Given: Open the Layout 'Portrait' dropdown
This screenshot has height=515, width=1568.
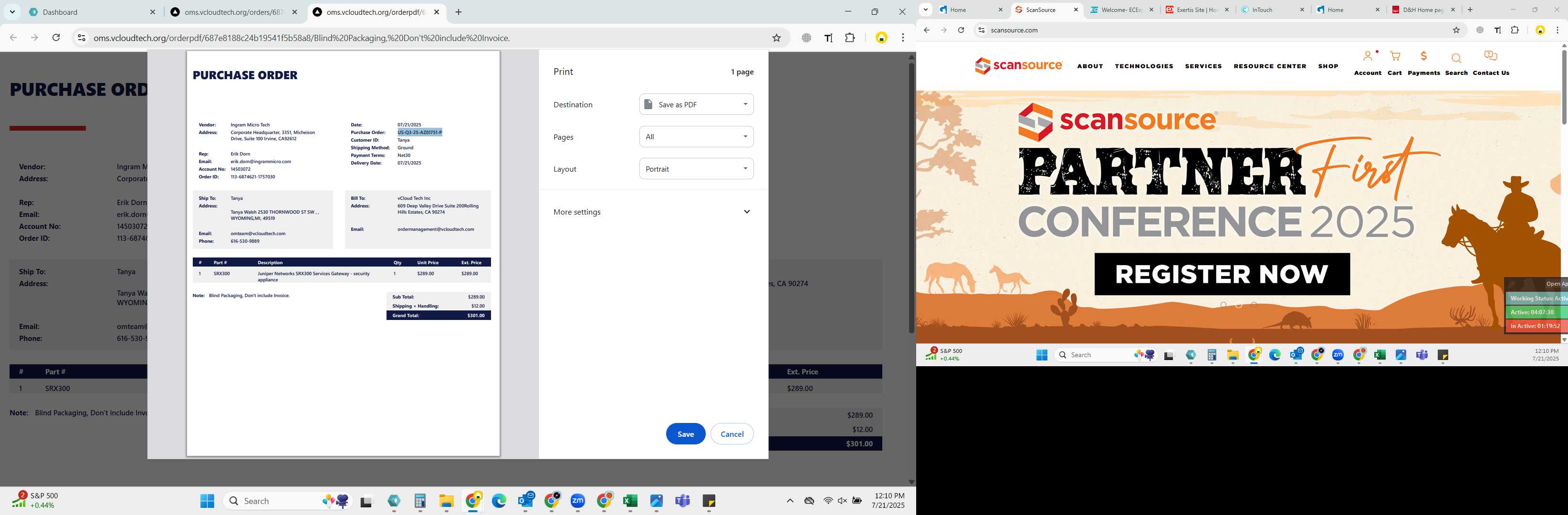Looking at the screenshot, I should tap(696, 169).
